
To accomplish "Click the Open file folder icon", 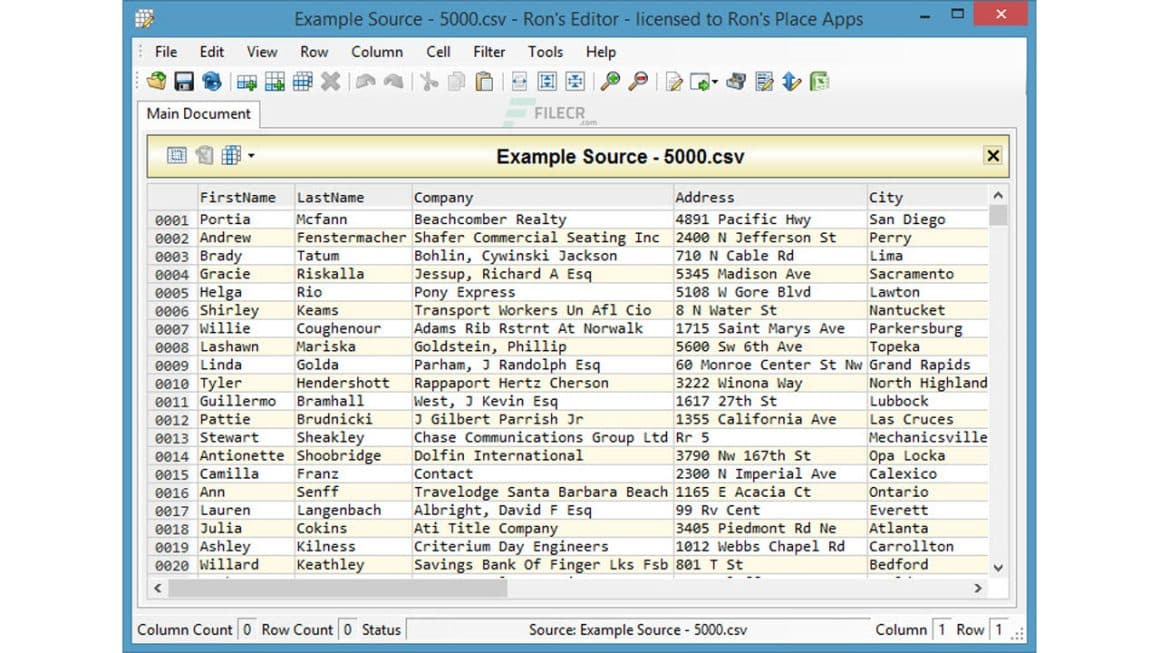I will point(156,81).
